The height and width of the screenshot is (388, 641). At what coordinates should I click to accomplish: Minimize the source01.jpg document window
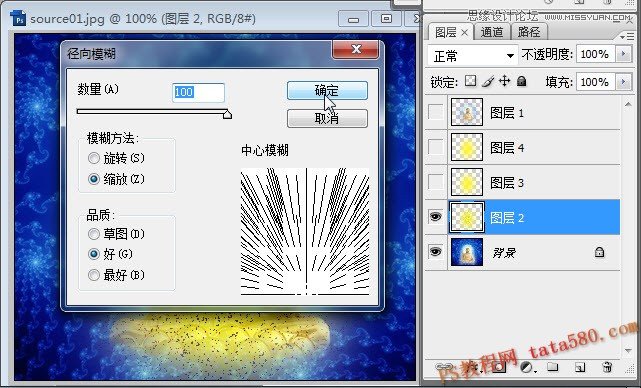(354, 19)
